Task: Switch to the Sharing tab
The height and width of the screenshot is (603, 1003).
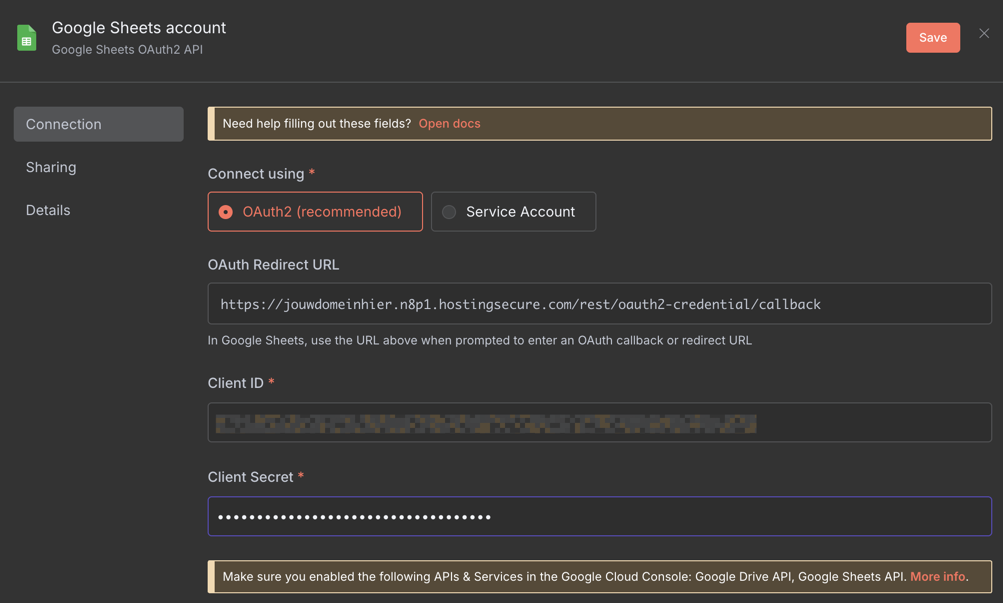Action: 51,167
